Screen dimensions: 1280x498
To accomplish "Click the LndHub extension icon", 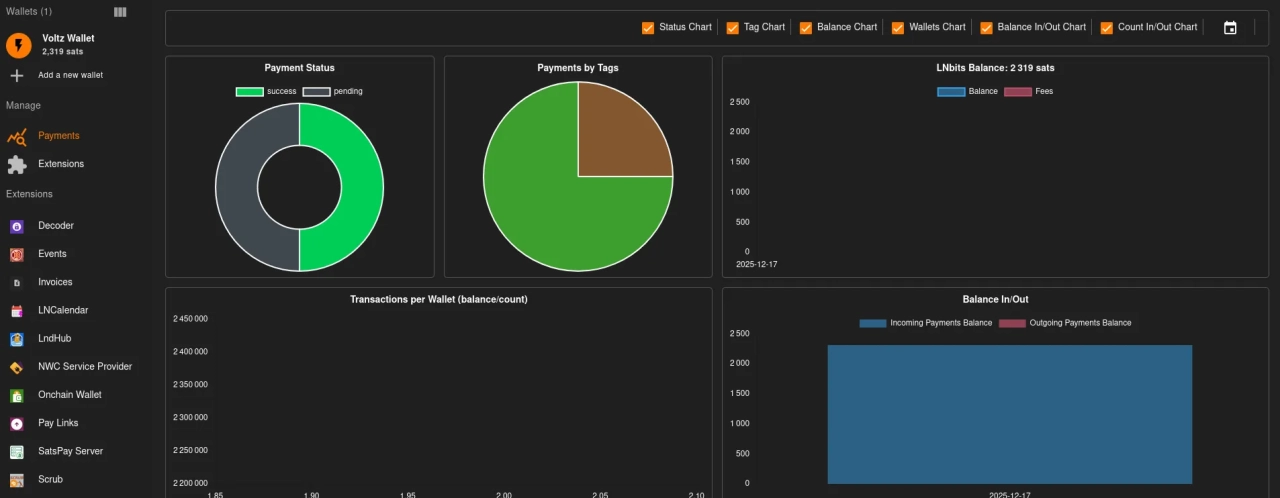I will pos(17,339).
